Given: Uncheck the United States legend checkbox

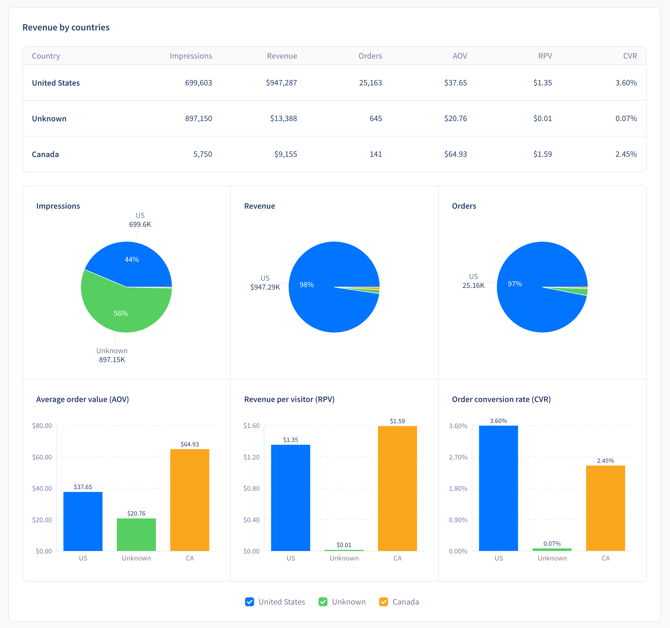Looking at the screenshot, I should tap(250, 602).
